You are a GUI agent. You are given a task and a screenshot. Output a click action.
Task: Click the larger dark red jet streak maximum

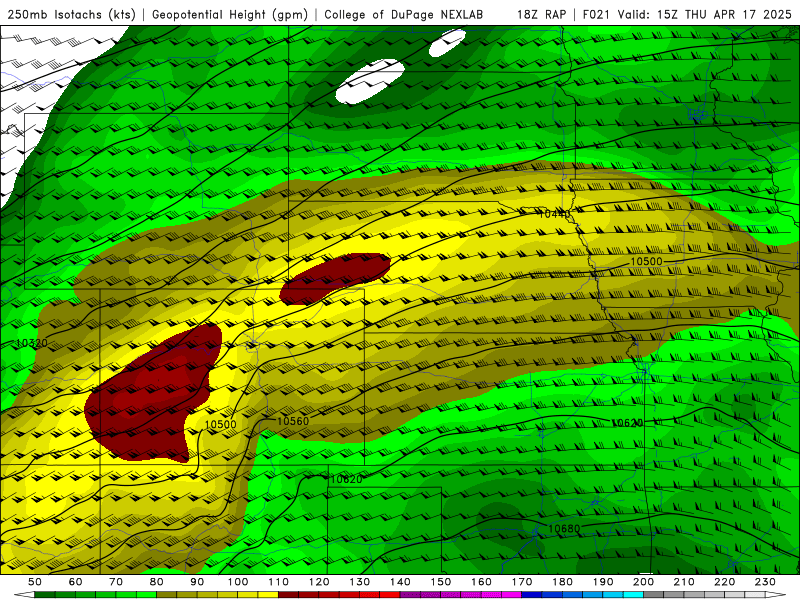pyautogui.click(x=151, y=395)
